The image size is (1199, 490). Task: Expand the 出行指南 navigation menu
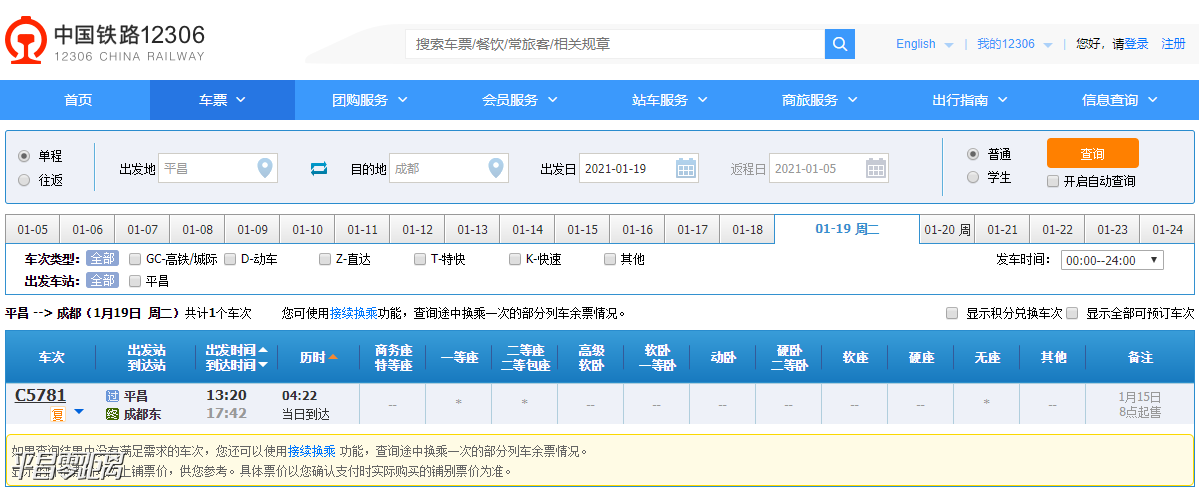[970, 100]
